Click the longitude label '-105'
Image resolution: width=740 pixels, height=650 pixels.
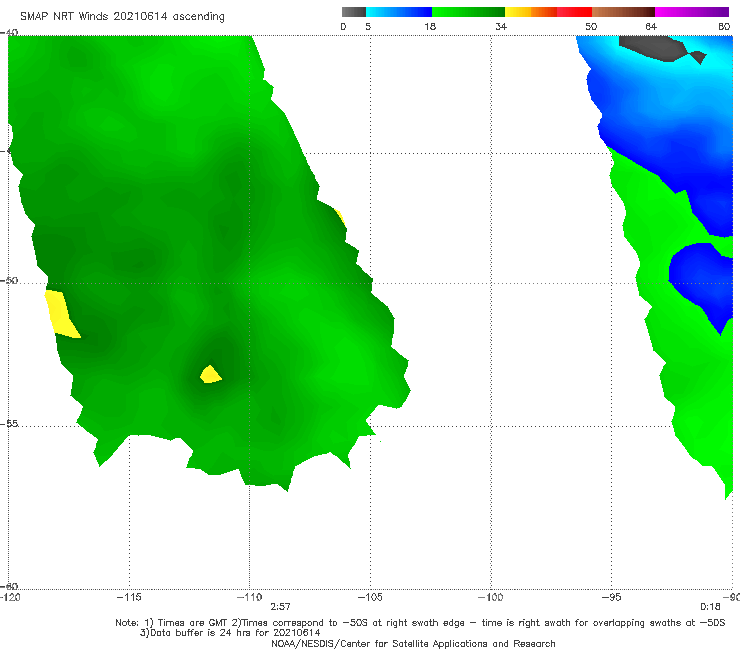[370, 597]
